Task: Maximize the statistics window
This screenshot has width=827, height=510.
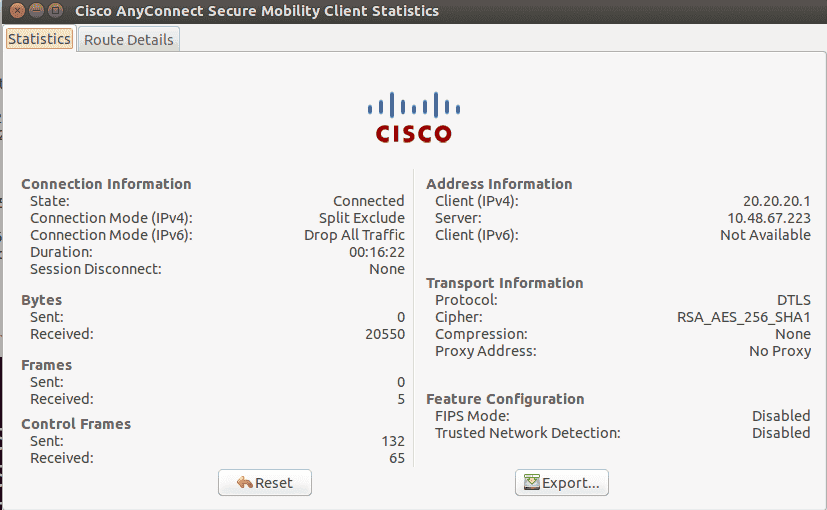Action: (55, 10)
